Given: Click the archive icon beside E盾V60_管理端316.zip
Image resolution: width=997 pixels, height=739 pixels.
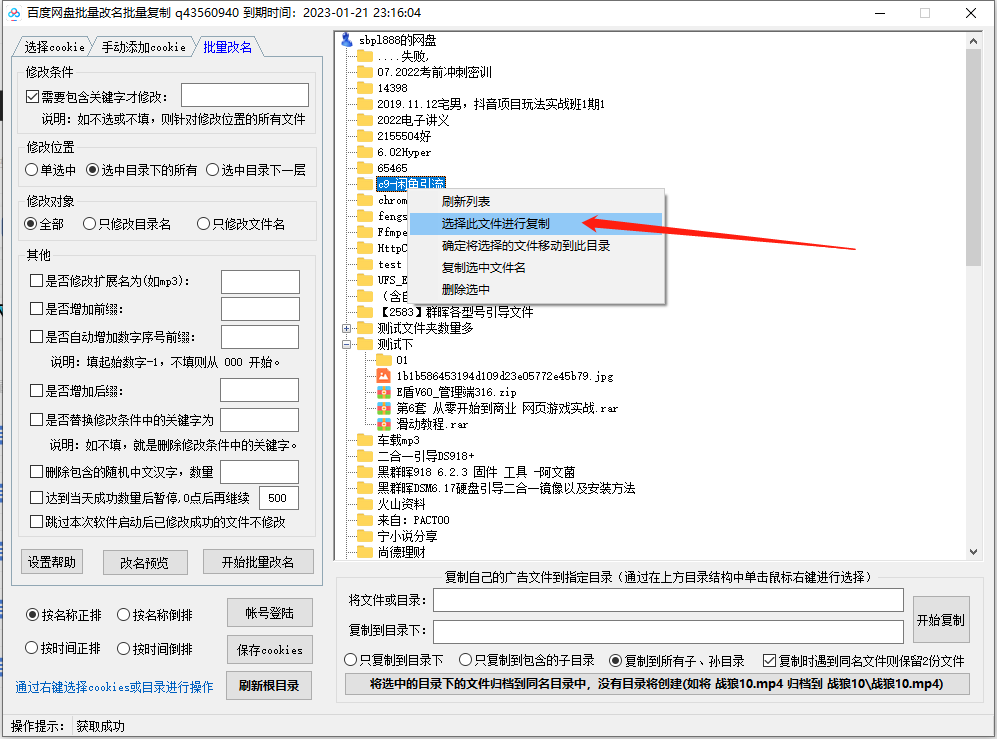Looking at the screenshot, I should coord(382,391).
